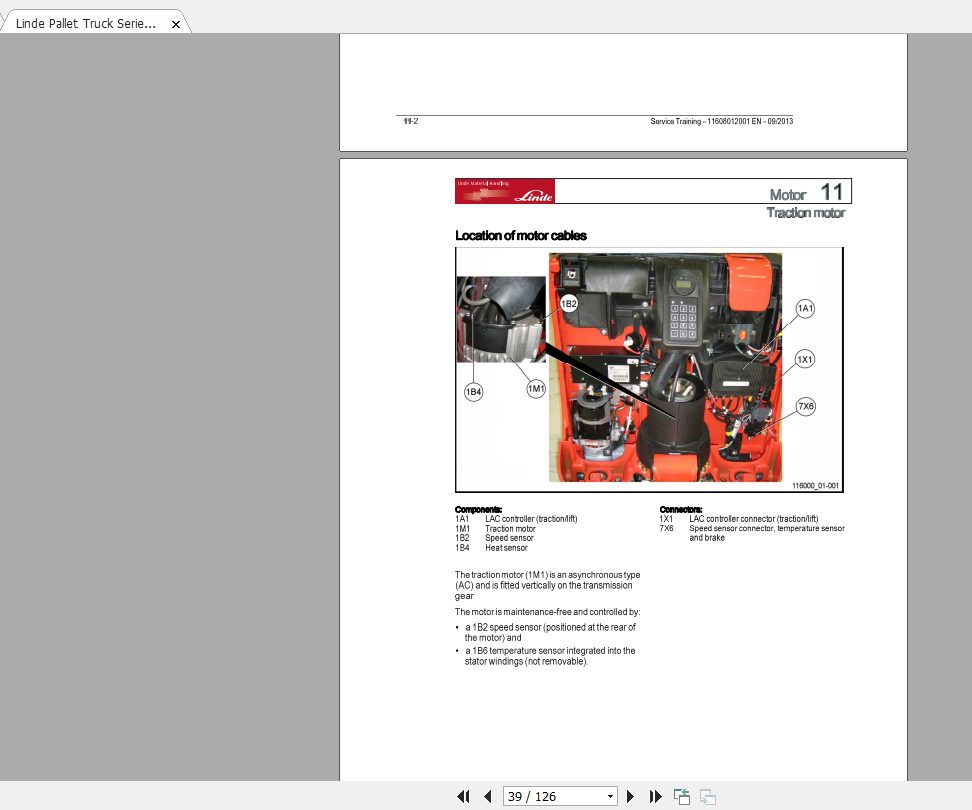Click the go-to-previous-view icon
The image size is (972, 810).
click(682, 796)
